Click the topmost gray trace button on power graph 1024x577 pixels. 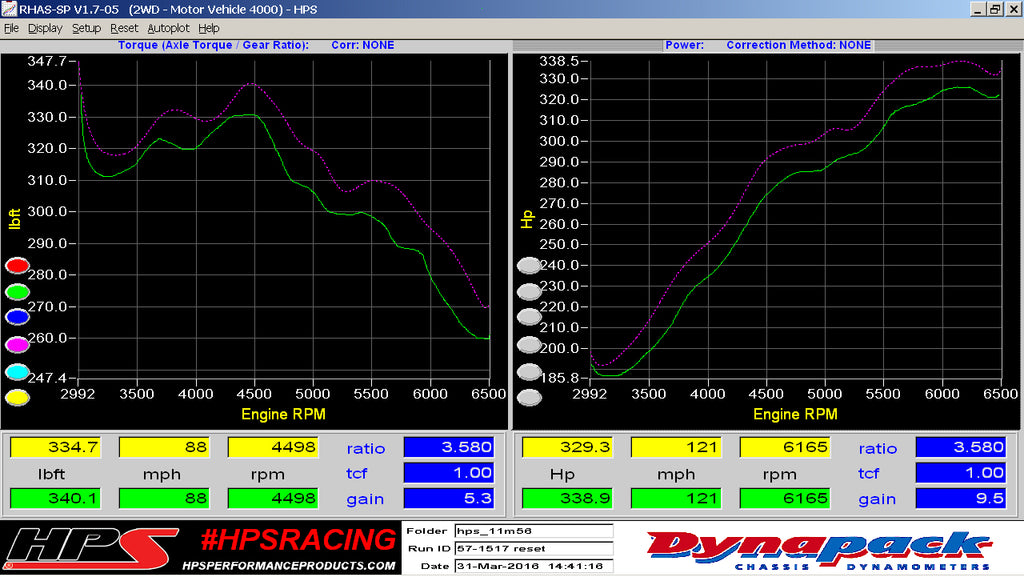pyautogui.click(x=530, y=265)
